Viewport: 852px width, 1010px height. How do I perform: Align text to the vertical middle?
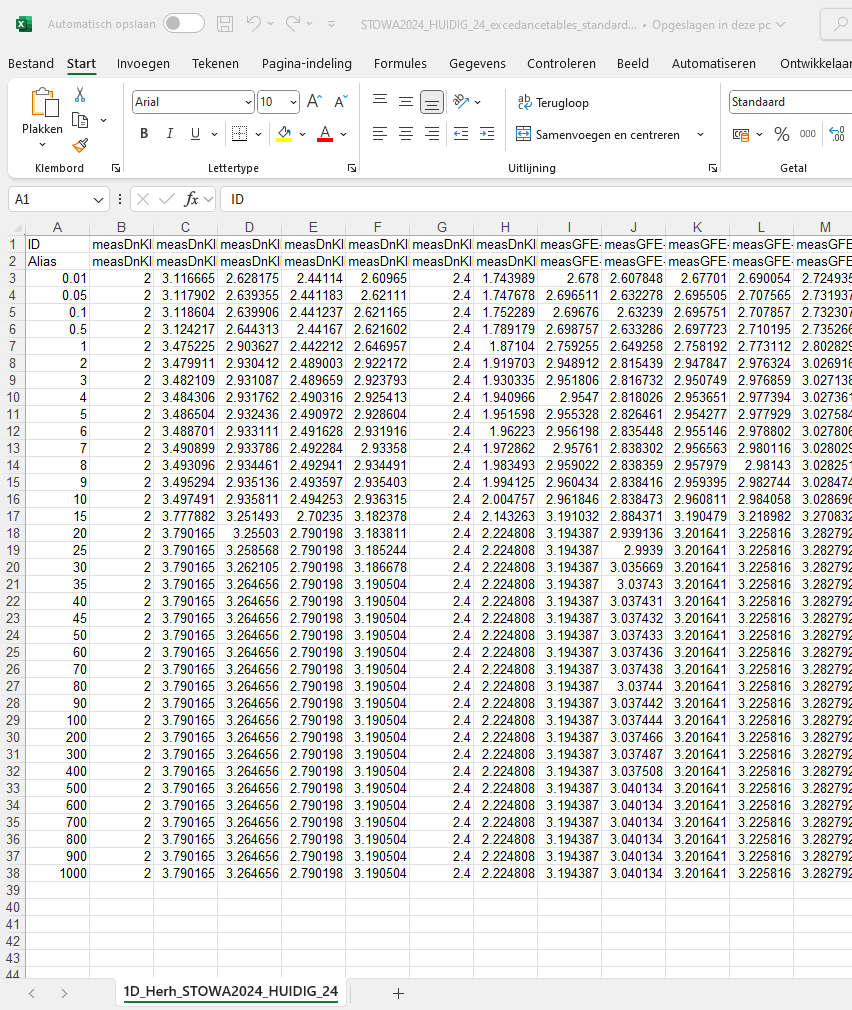[406, 100]
